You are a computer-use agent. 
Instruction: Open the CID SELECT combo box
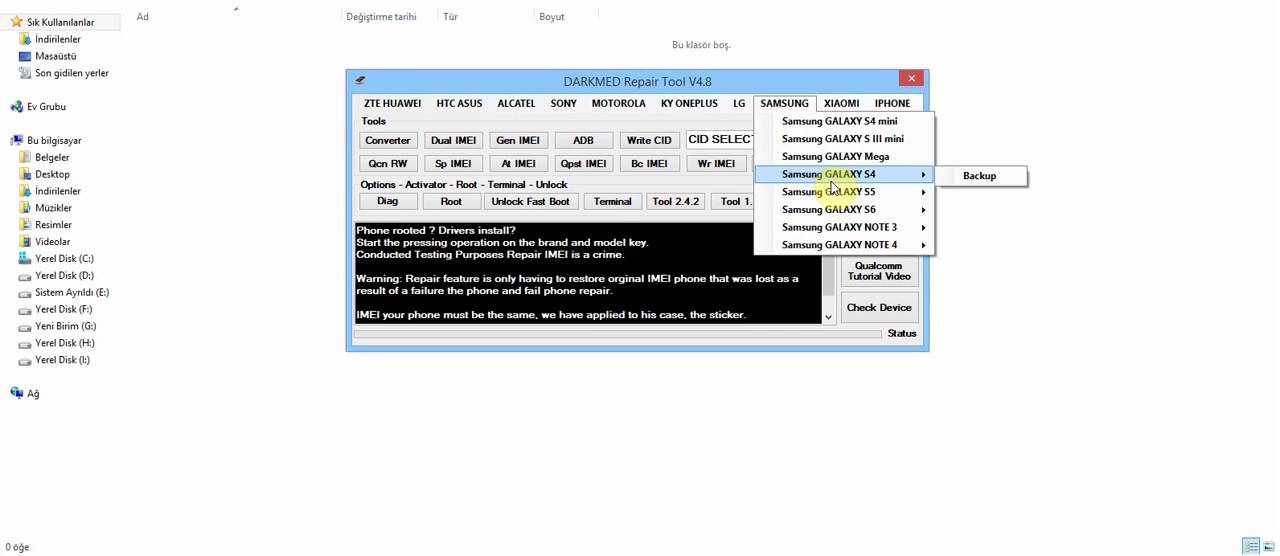tap(720, 139)
